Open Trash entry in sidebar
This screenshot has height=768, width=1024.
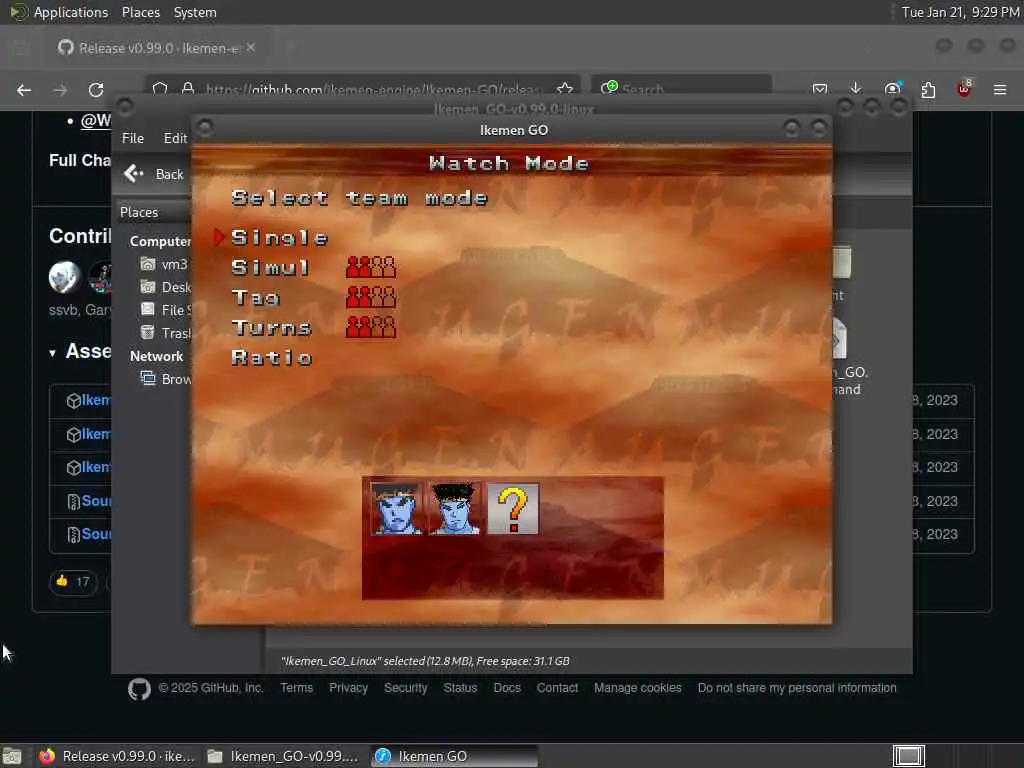pos(165,333)
